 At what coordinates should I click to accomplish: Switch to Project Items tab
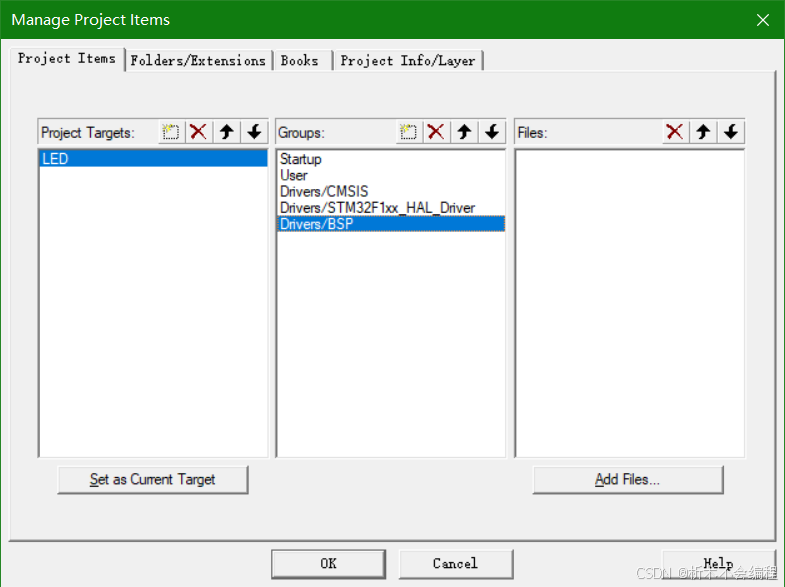[x=67, y=59]
